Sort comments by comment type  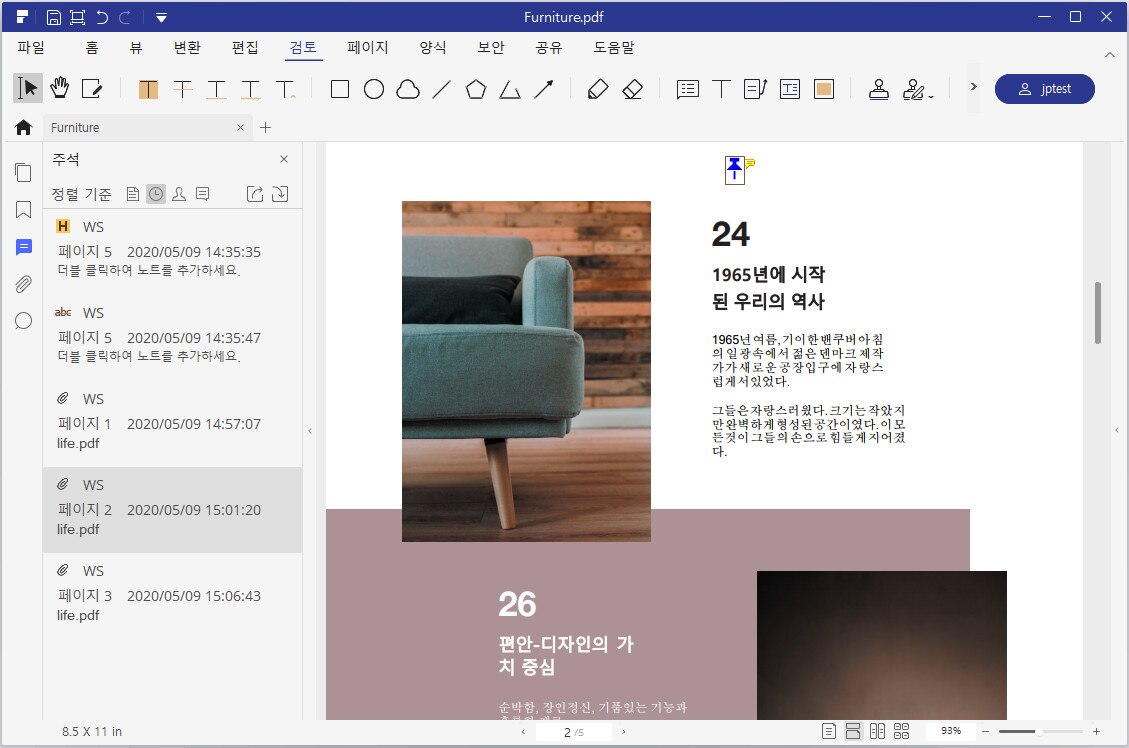click(x=203, y=194)
